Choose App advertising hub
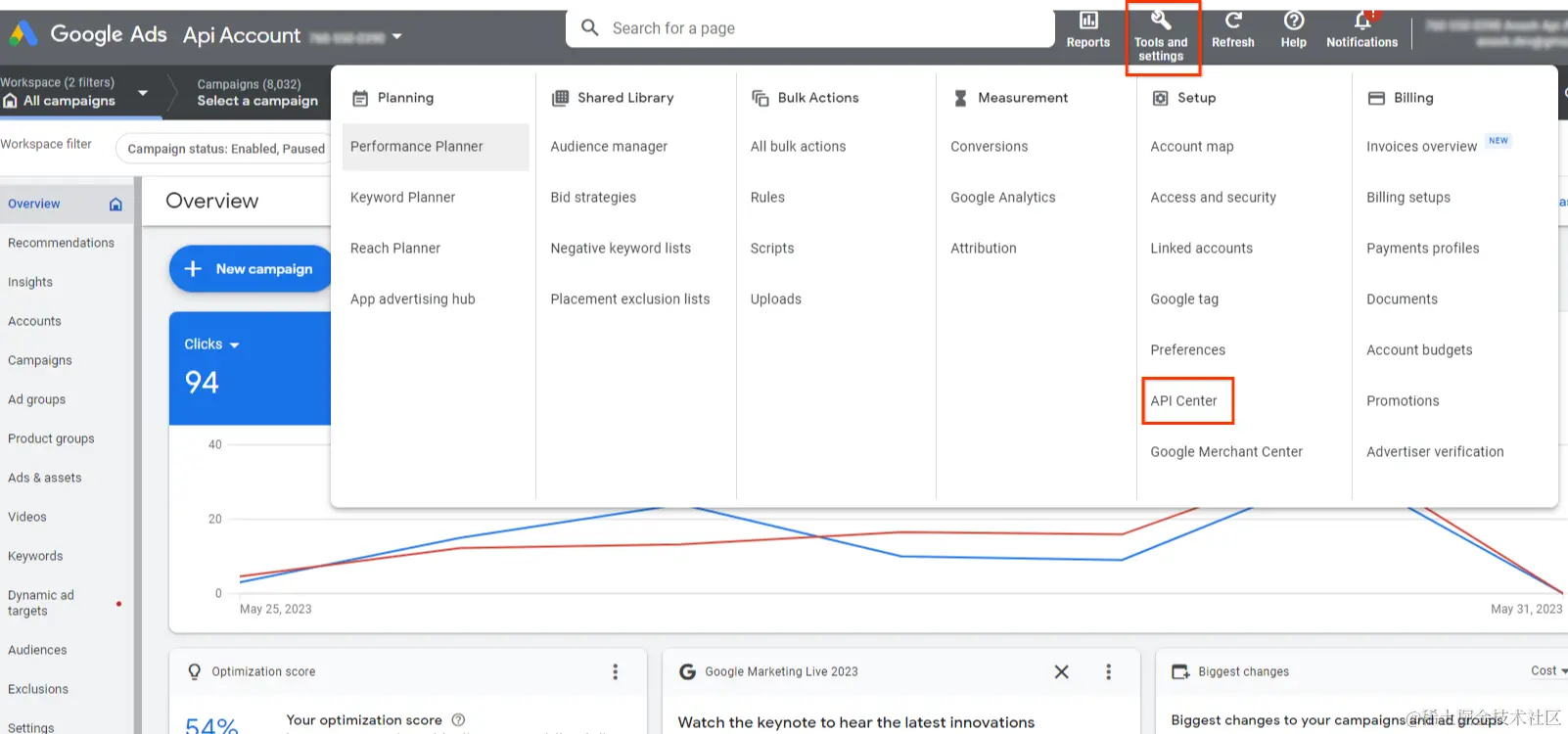1568x734 pixels. [412, 299]
